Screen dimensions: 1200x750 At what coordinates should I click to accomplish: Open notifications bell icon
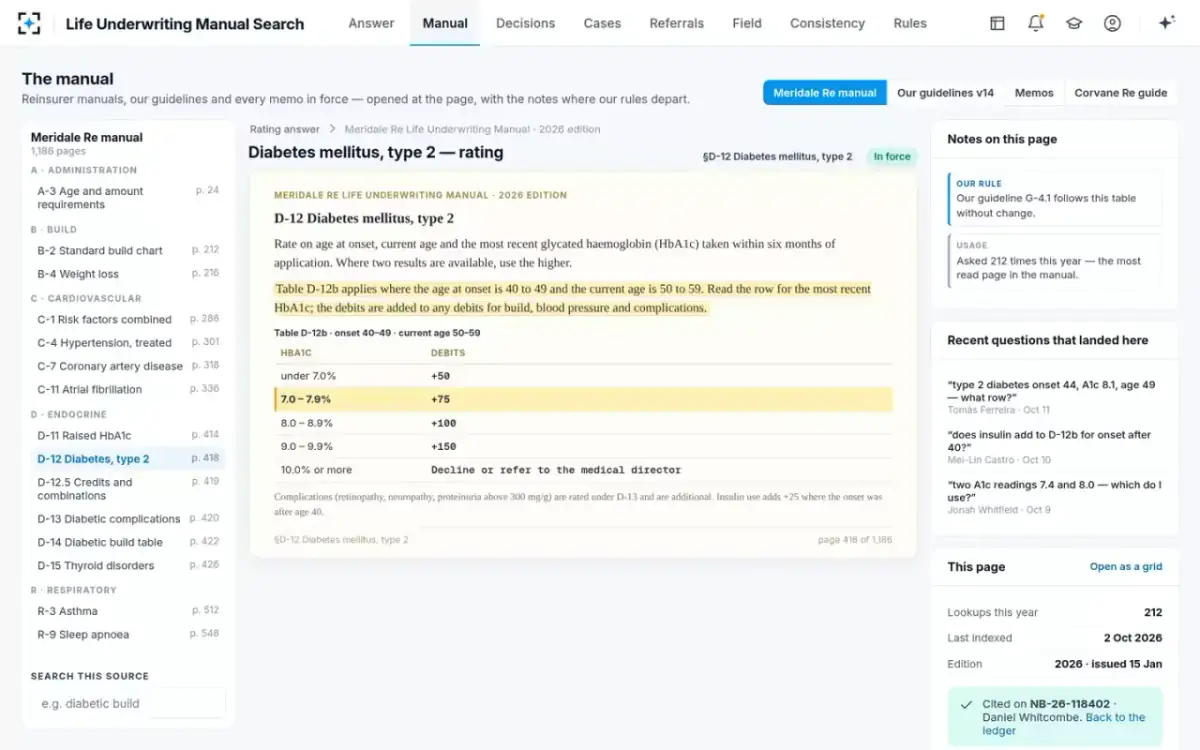pyautogui.click(x=1036, y=23)
